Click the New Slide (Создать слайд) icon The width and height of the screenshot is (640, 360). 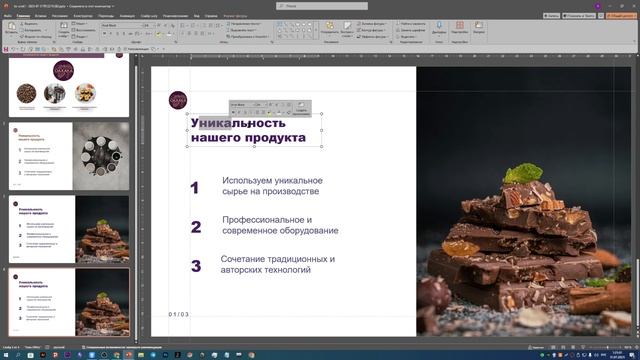[x=64, y=26]
